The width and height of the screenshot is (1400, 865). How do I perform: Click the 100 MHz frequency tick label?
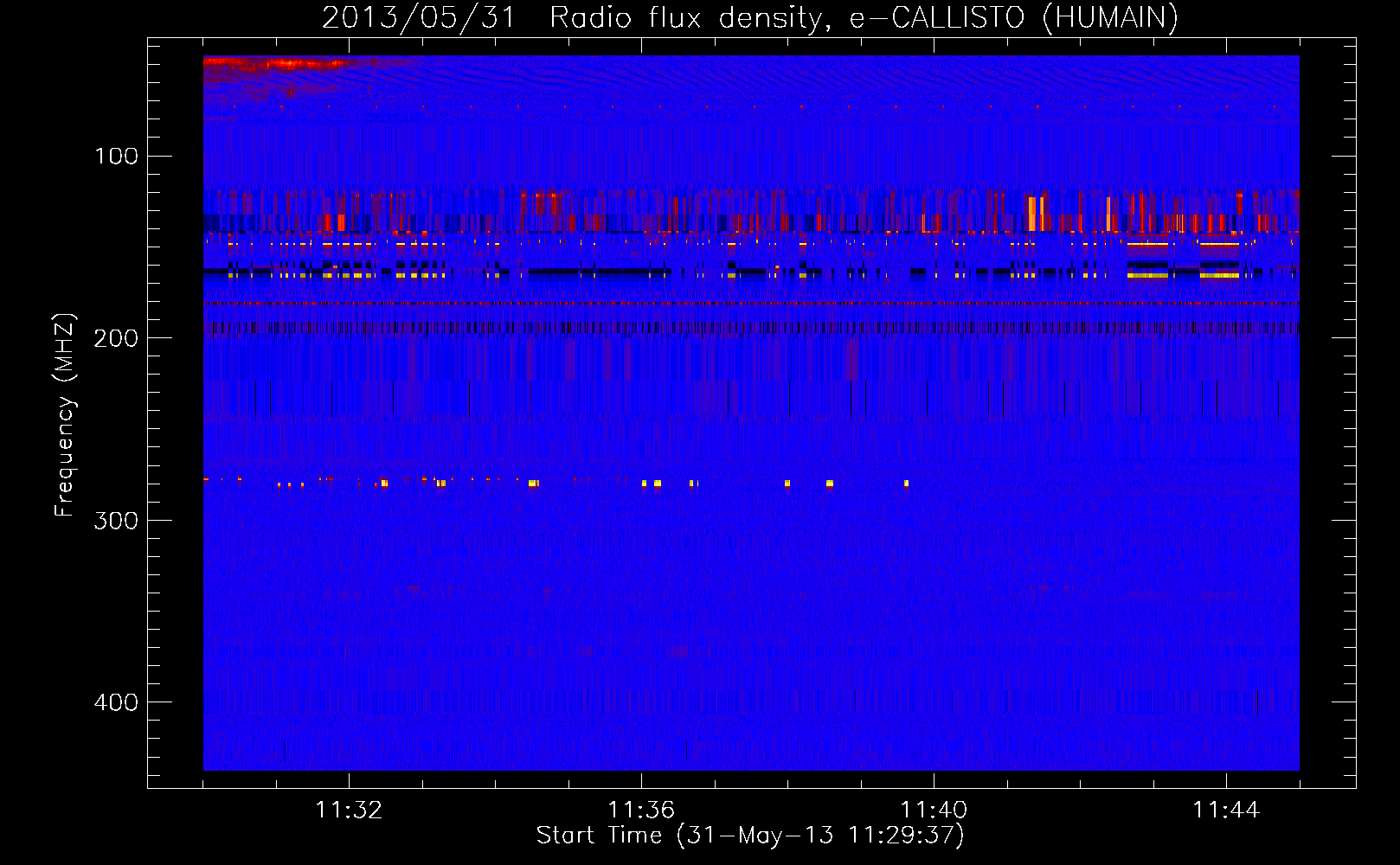[117, 156]
